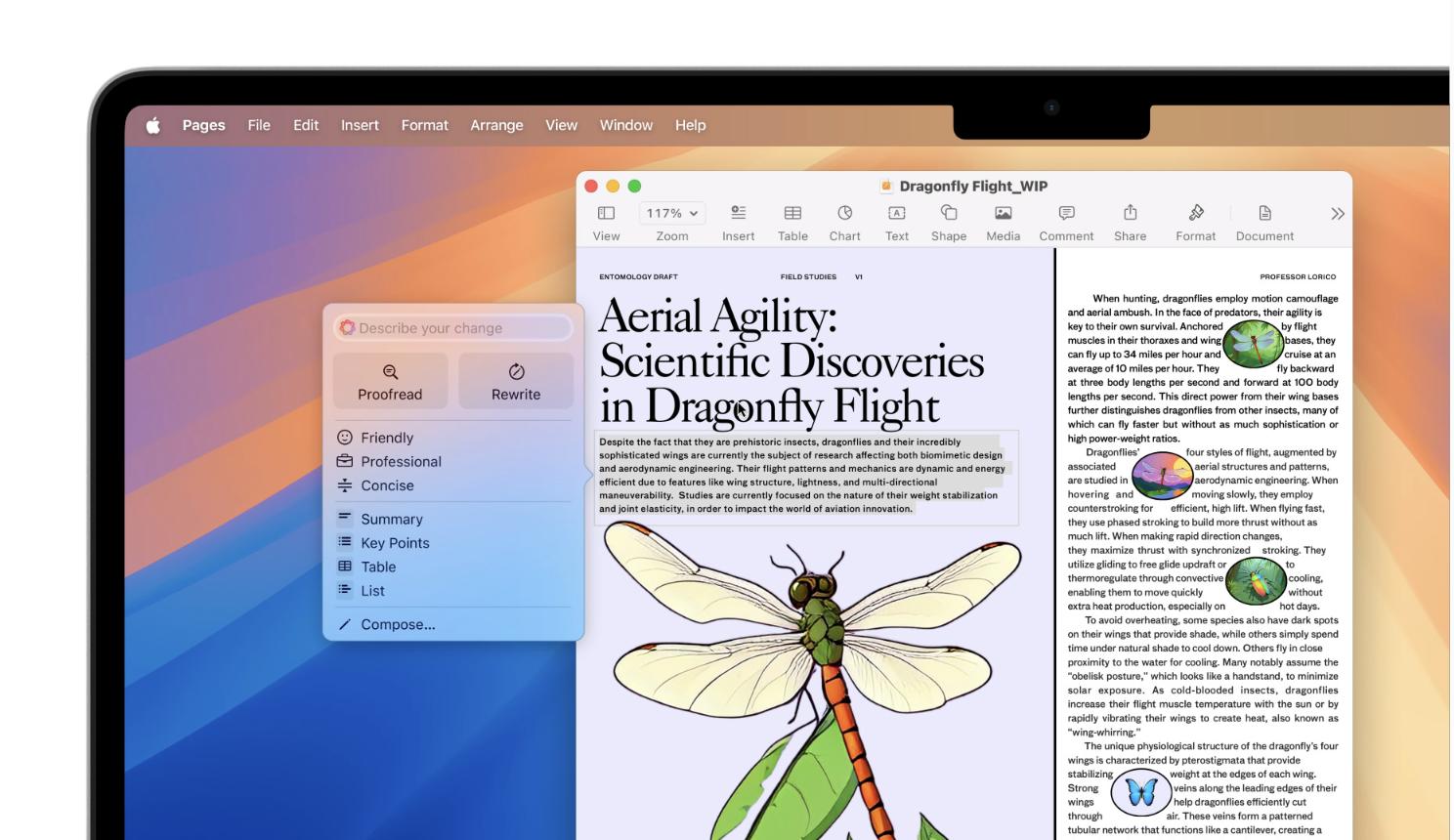
Task: Proofread the selected text
Action: point(389,381)
